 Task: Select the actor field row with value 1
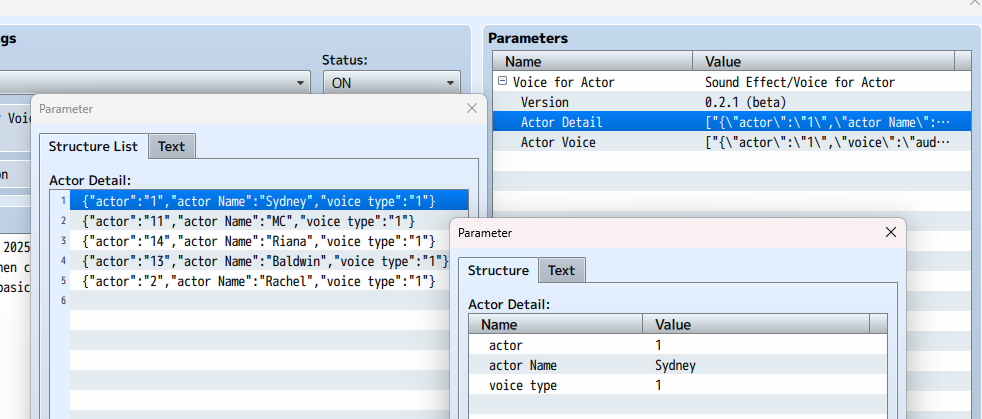[x=678, y=345]
